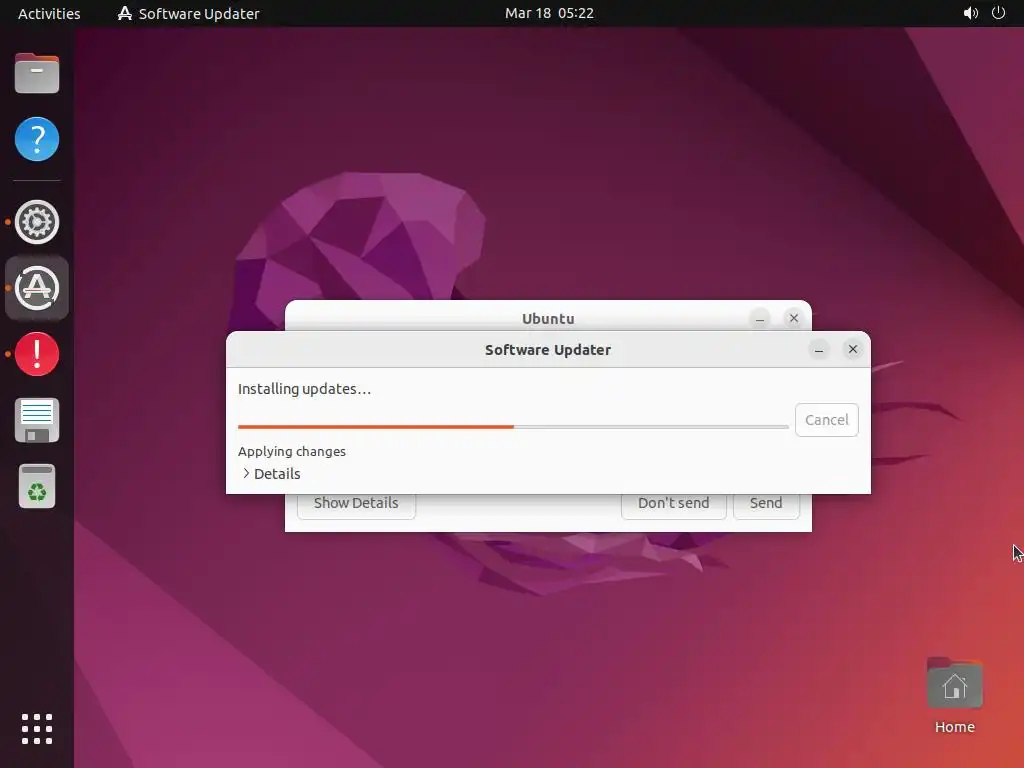Expand the Details section
Screen dimensions: 1024x768
click(270, 473)
